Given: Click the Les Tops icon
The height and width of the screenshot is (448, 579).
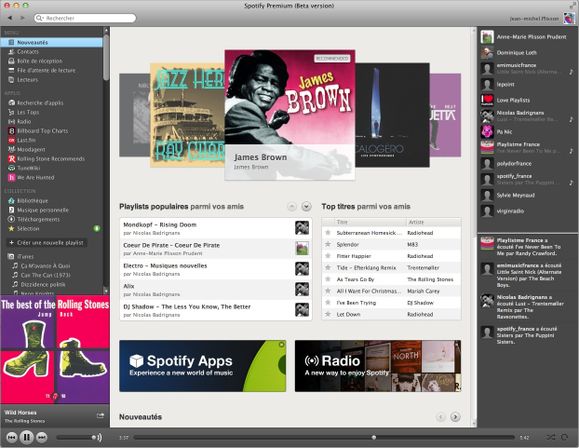Looking at the screenshot, I should click(11, 112).
